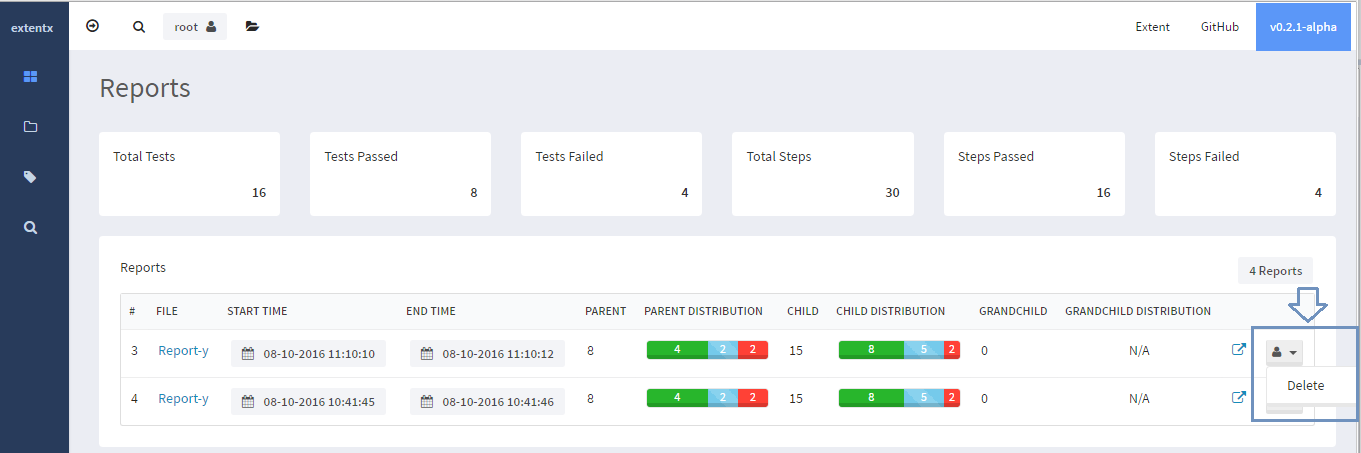This screenshot has width=1361, height=453.
Task: Click the 4 Reports badge
Action: pos(1275,271)
